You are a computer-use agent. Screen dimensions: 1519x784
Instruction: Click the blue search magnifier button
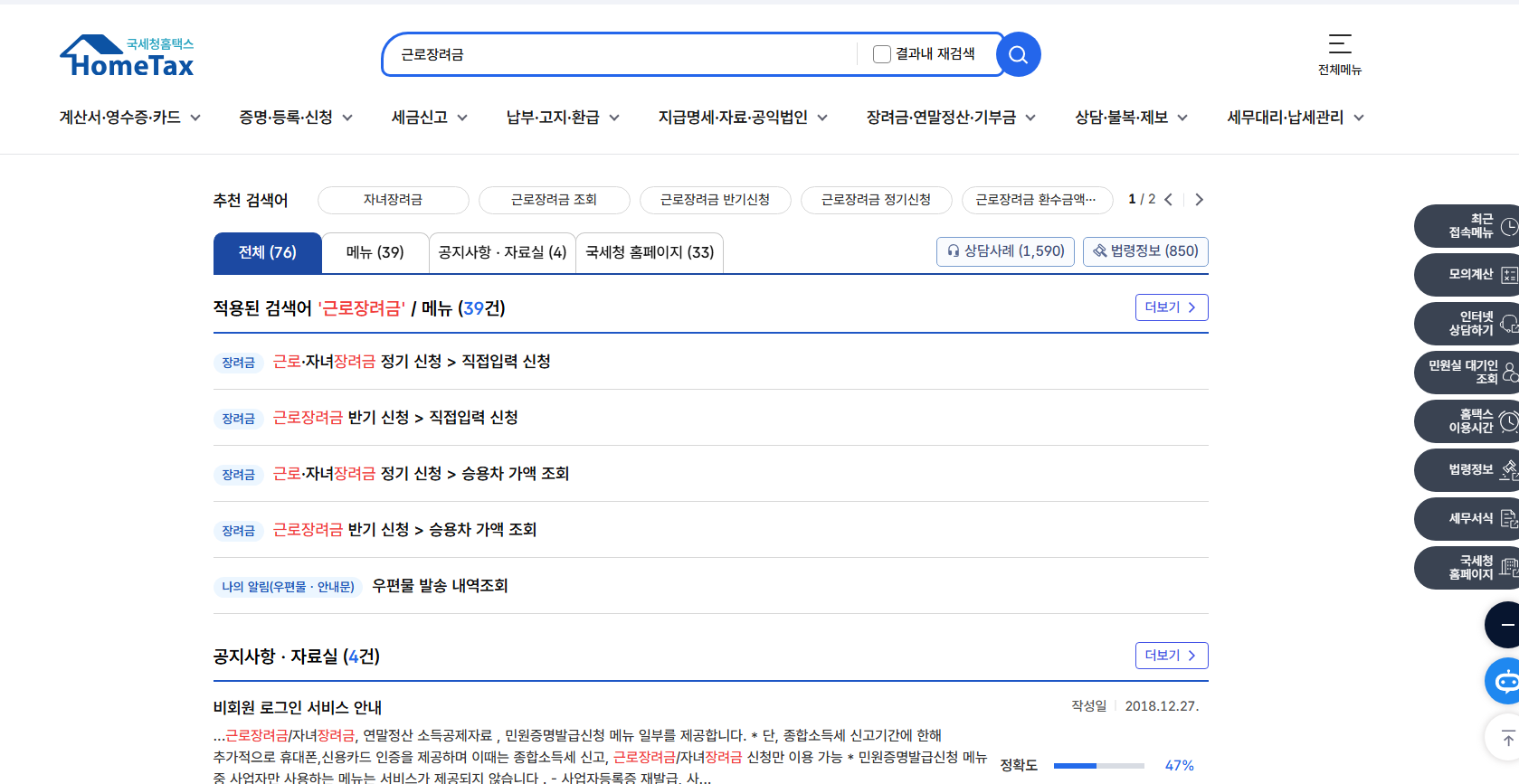[1018, 55]
